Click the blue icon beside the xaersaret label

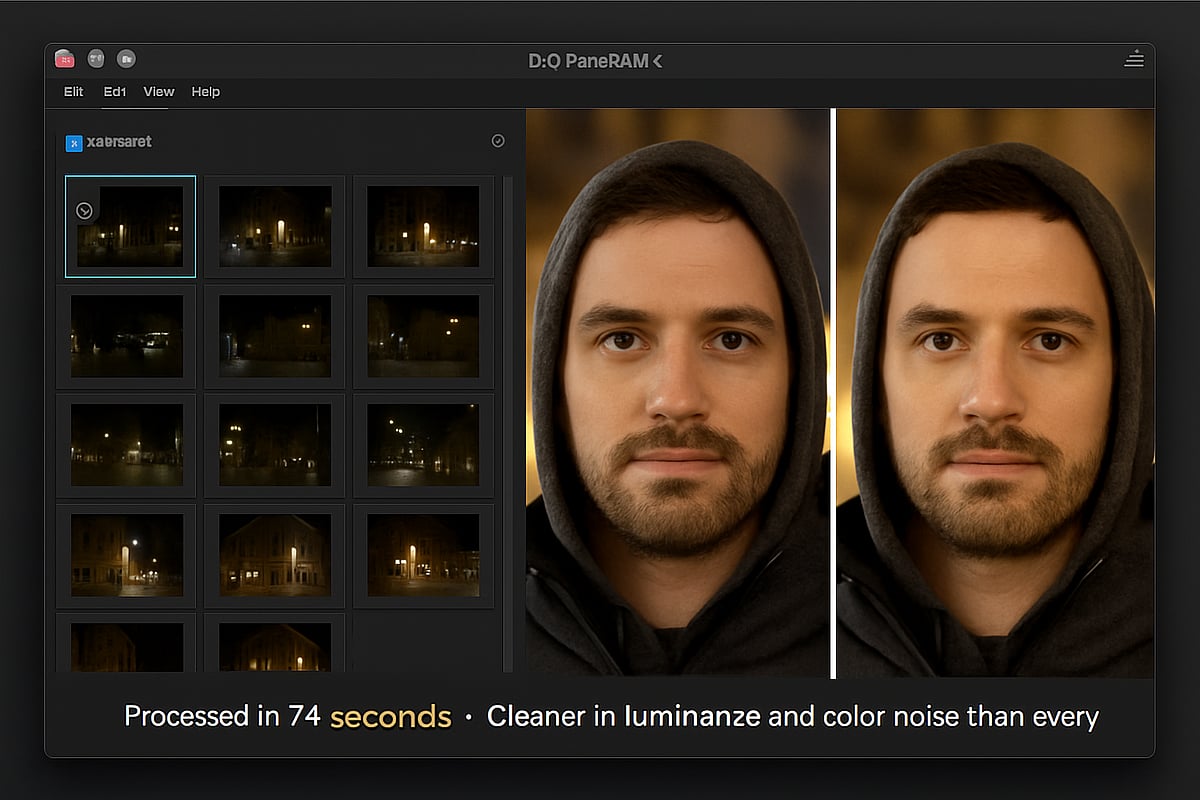73,143
